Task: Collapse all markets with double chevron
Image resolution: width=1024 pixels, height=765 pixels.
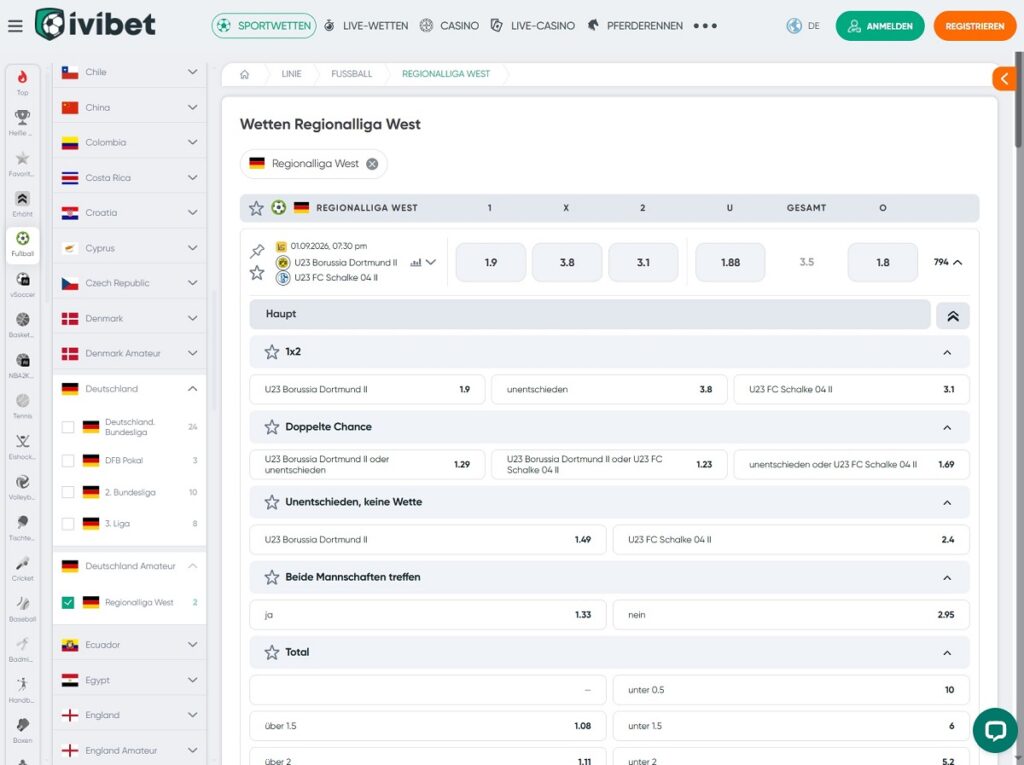Action: click(x=953, y=316)
